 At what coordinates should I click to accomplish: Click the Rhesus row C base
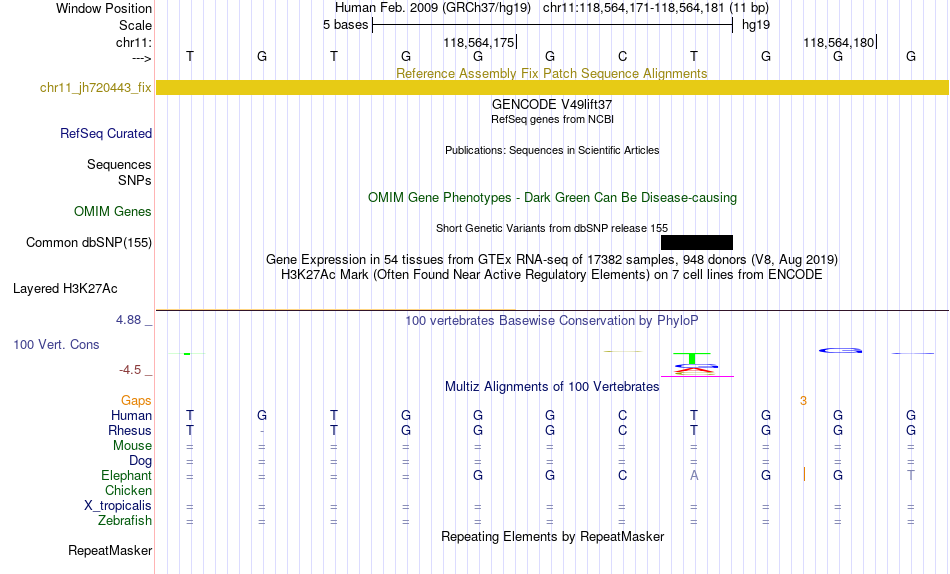pos(622,430)
